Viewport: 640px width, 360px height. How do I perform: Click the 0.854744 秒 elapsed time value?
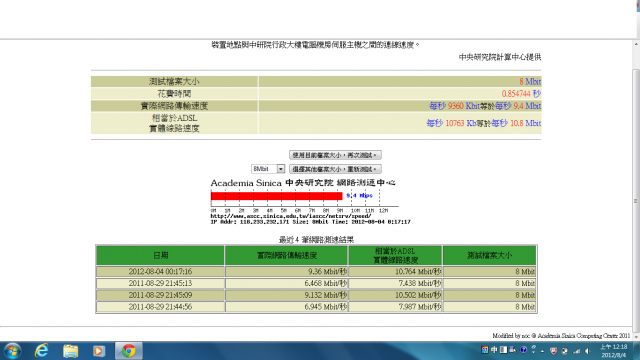click(521, 93)
